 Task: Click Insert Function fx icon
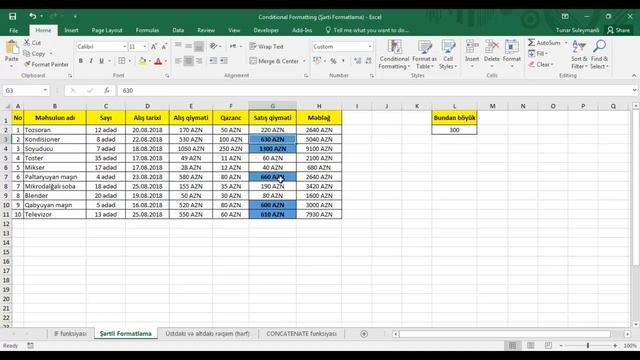107,91
